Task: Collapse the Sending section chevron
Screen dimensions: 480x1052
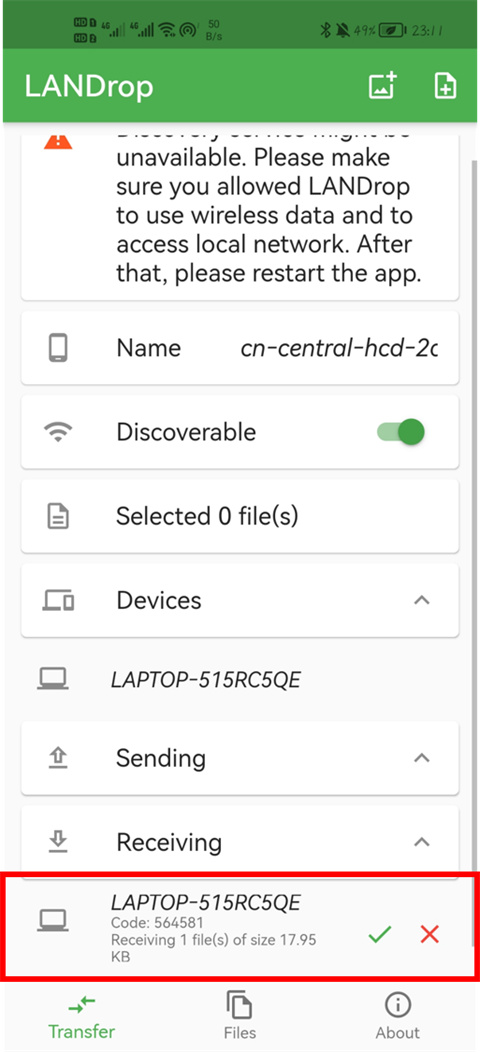Action: (422, 758)
